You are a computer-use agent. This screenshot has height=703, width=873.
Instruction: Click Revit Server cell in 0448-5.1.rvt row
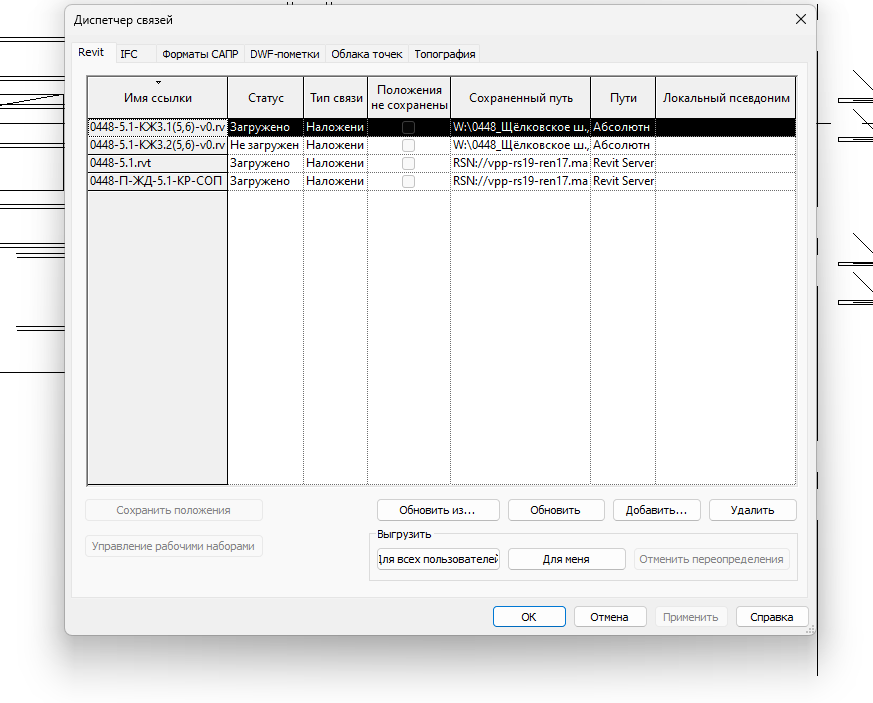pyautogui.click(x=623, y=163)
